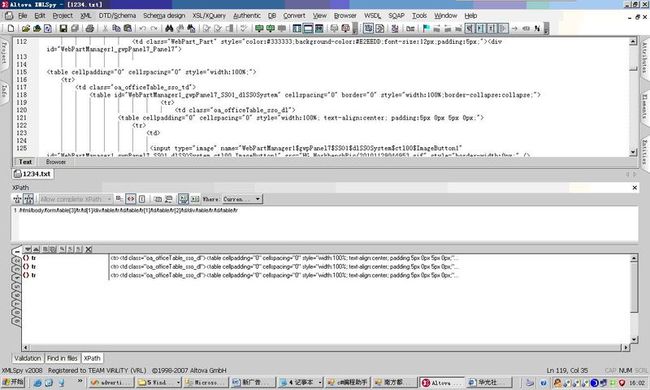Click the Redo arrow icon
This screenshot has height=390, width=650.
click(x=154, y=28)
